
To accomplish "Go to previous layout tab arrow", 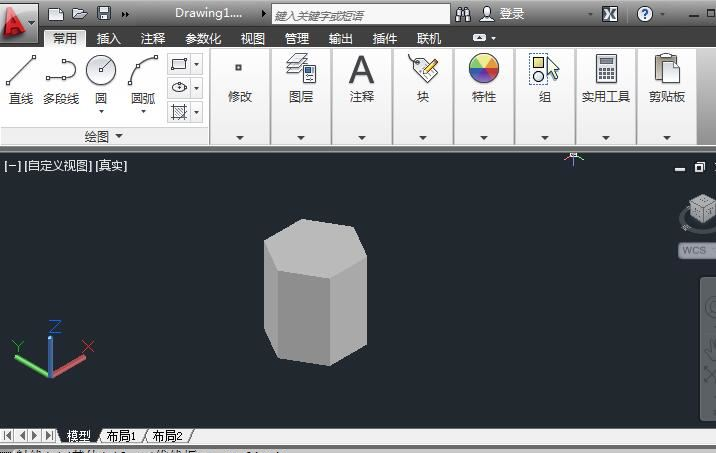I will [22, 436].
